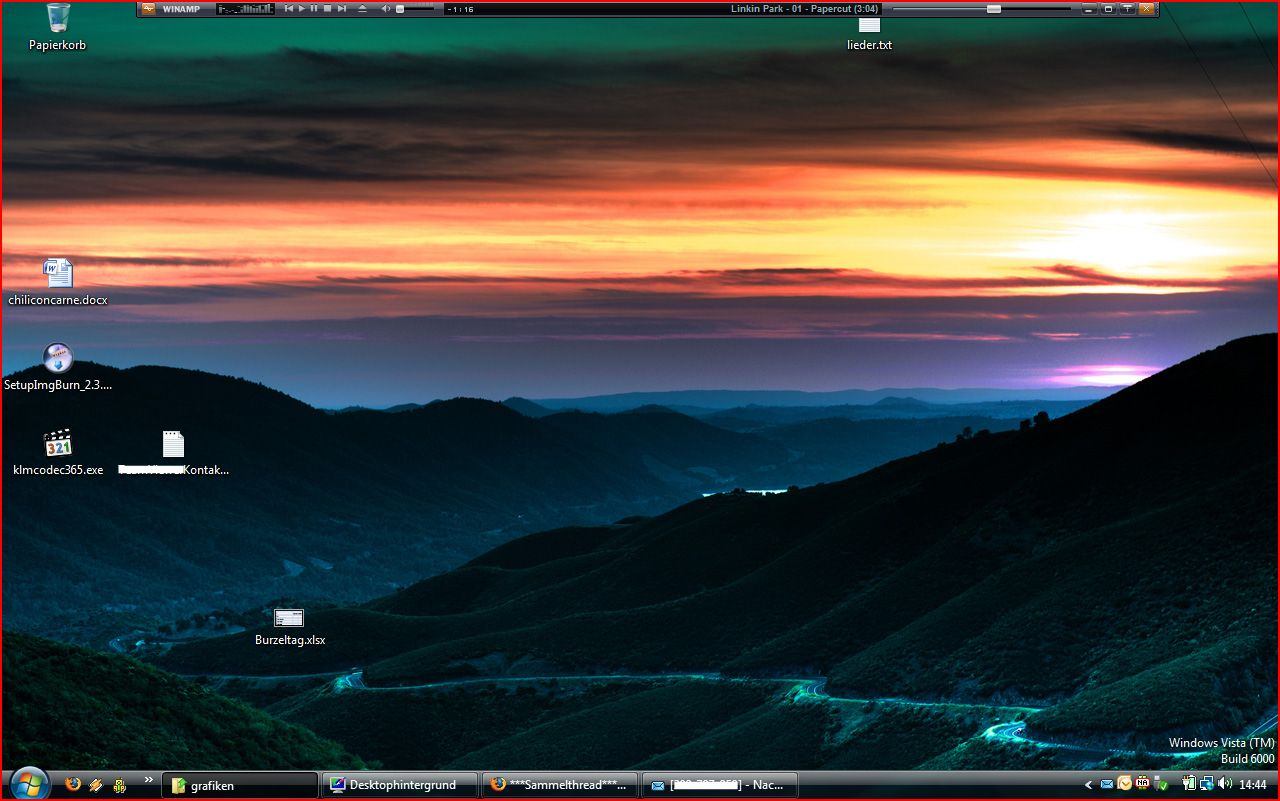
Task: Click the orange clock-face tray icon
Action: tap(1125, 784)
